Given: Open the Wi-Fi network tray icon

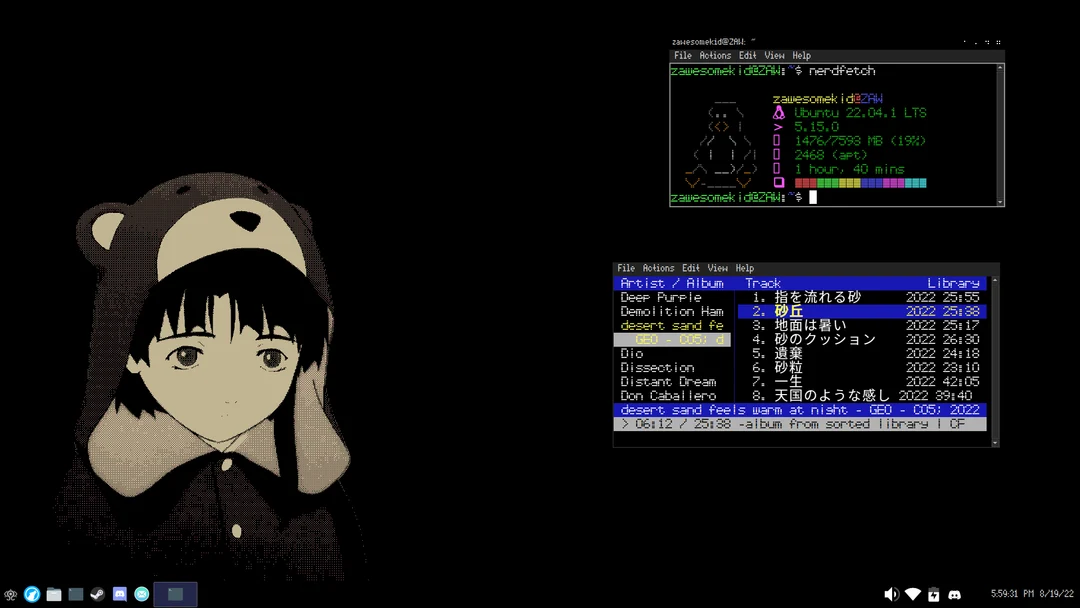Looking at the screenshot, I should (912, 595).
